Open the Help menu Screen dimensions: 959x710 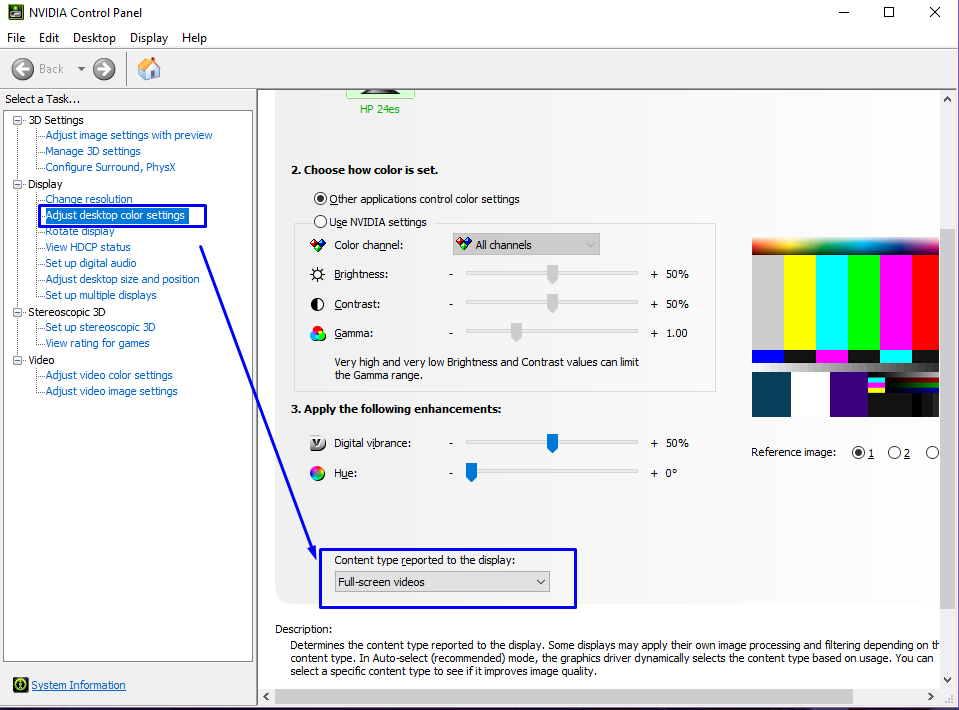[194, 38]
